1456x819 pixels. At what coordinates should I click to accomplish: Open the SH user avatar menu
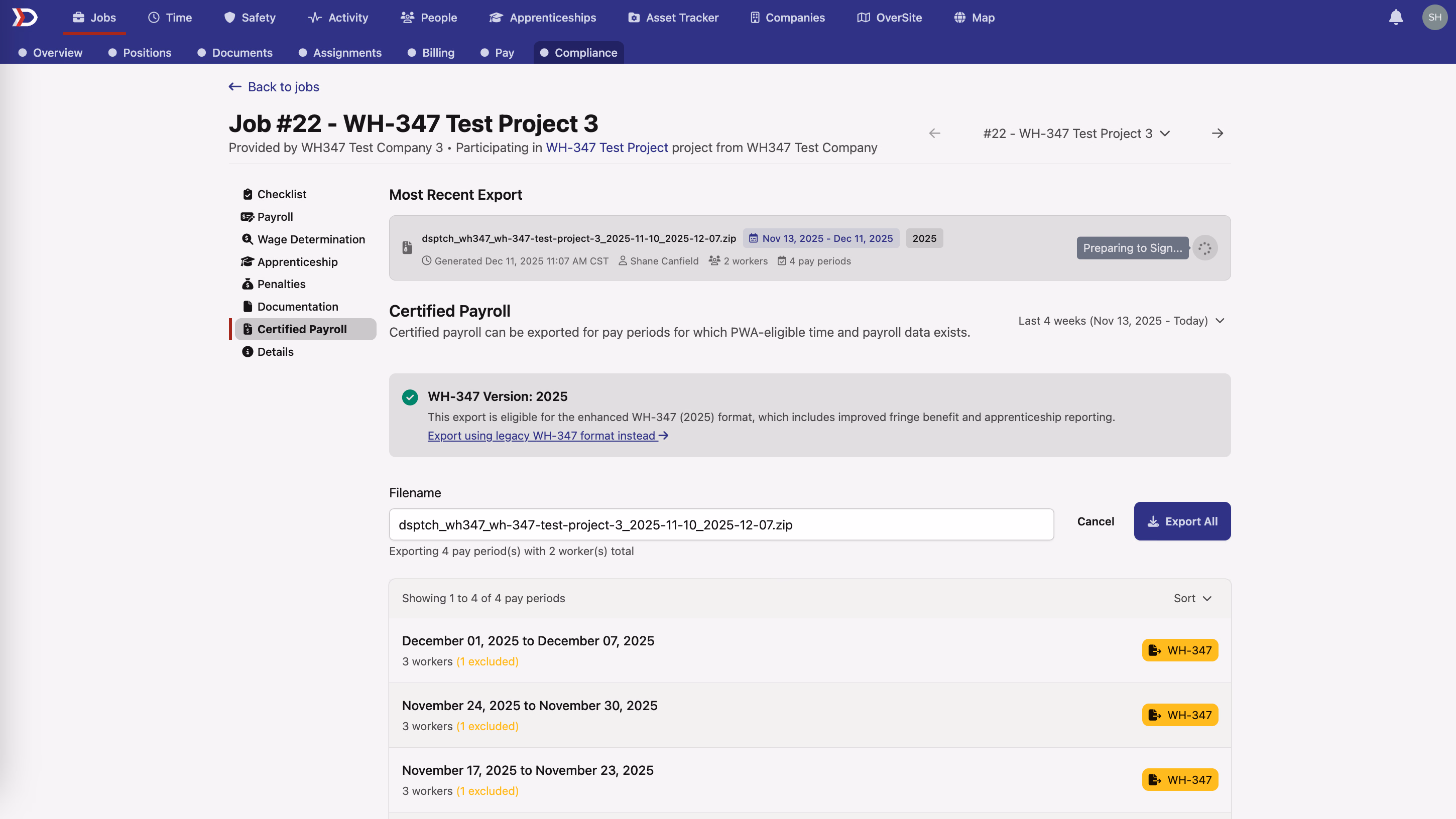(x=1434, y=18)
